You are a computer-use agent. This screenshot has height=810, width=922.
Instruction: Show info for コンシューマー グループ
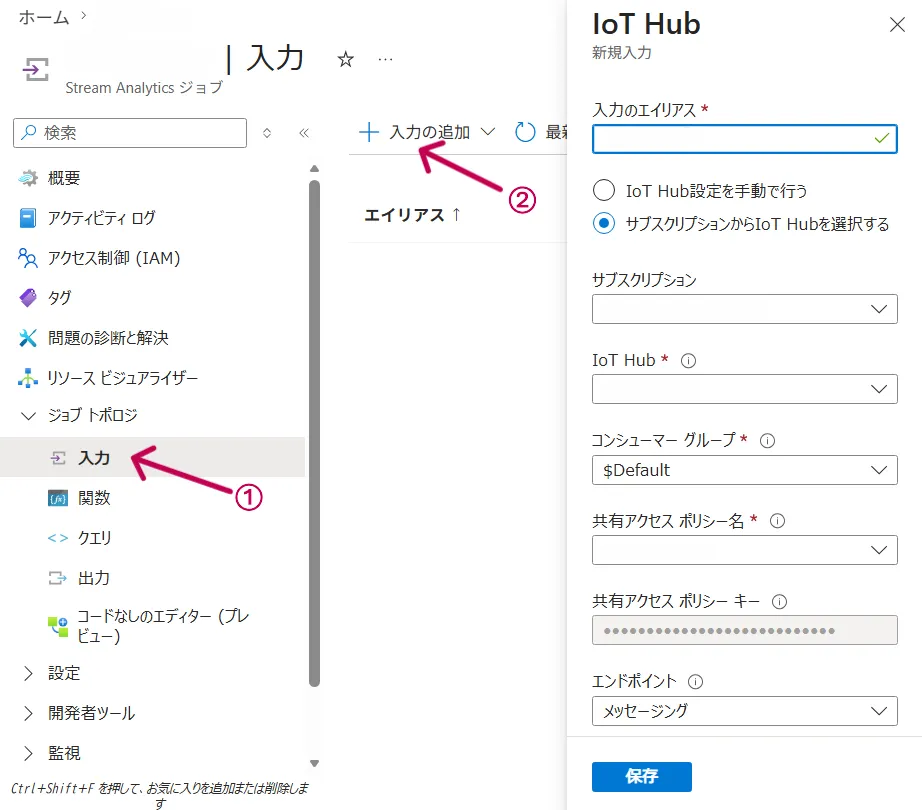click(x=767, y=440)
